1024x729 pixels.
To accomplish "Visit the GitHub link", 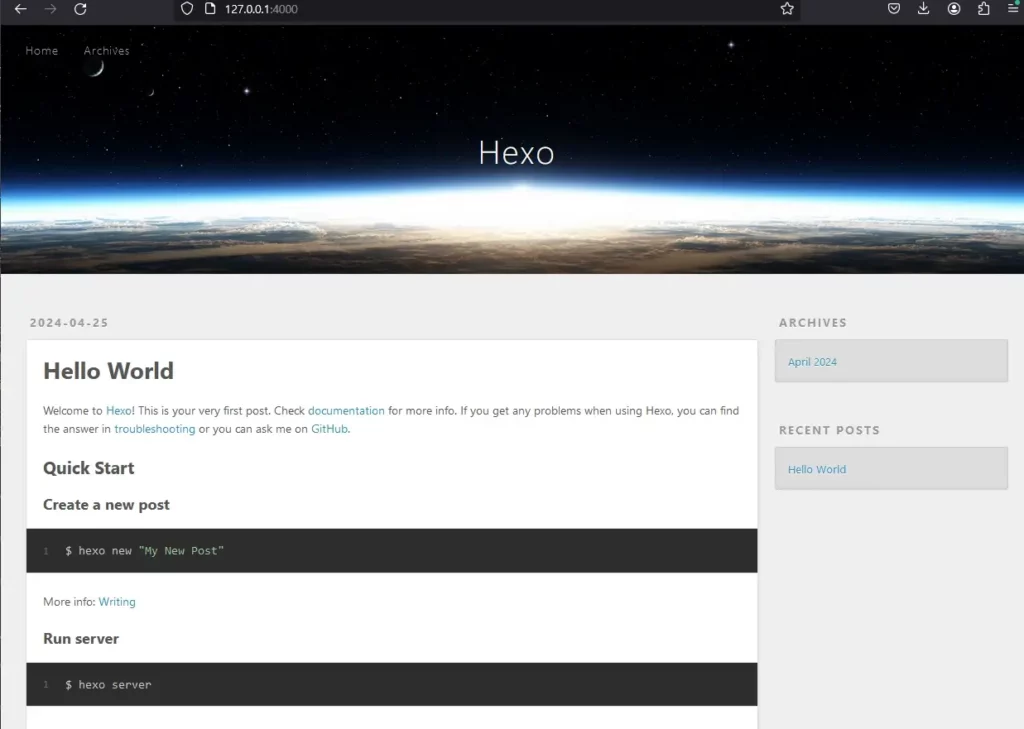I will click(329, 429).
